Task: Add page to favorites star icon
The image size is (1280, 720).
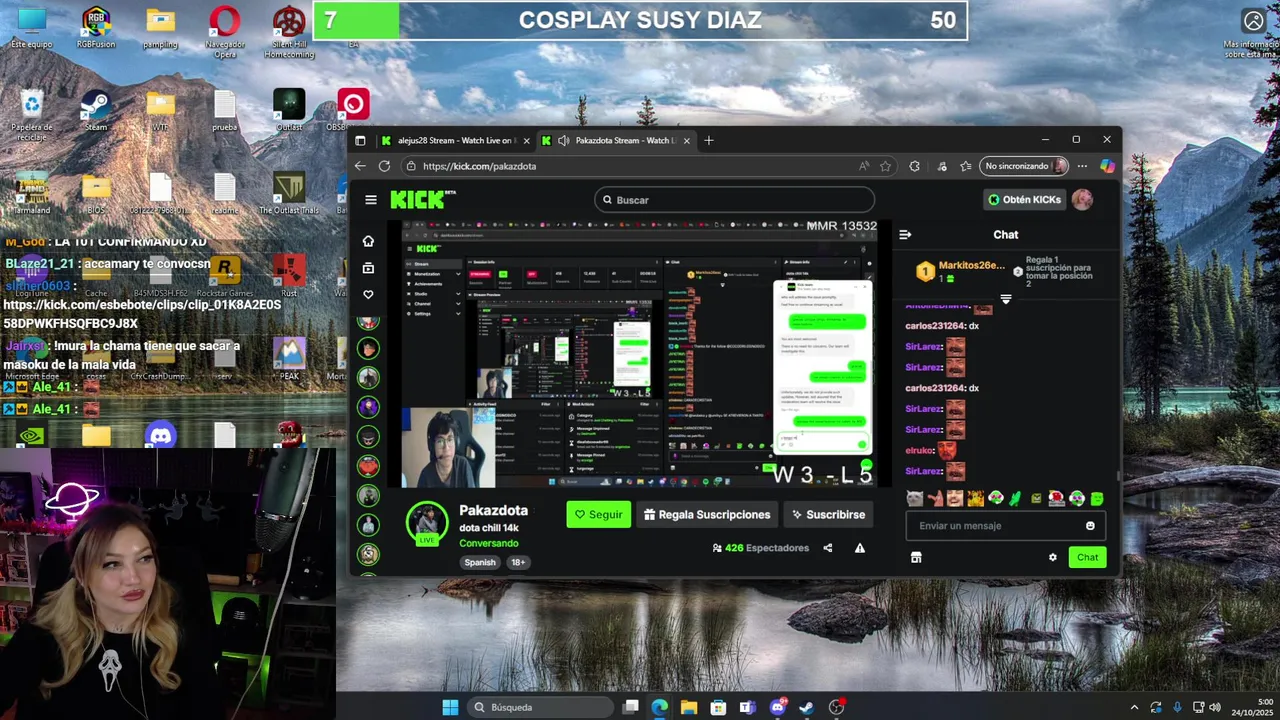Action: pos(885,166)
